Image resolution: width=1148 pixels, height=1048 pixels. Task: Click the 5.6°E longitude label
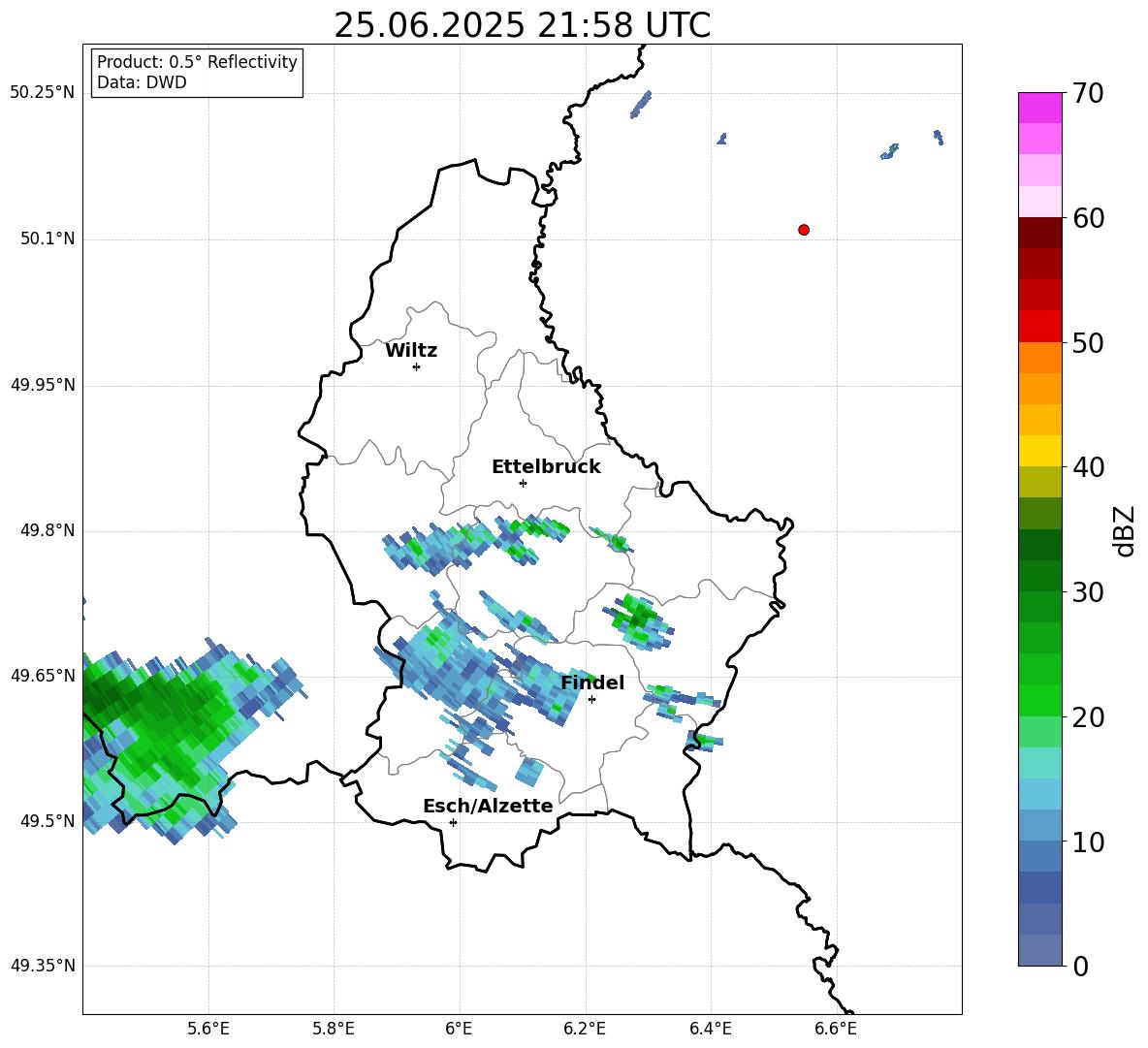point(208,1029)
